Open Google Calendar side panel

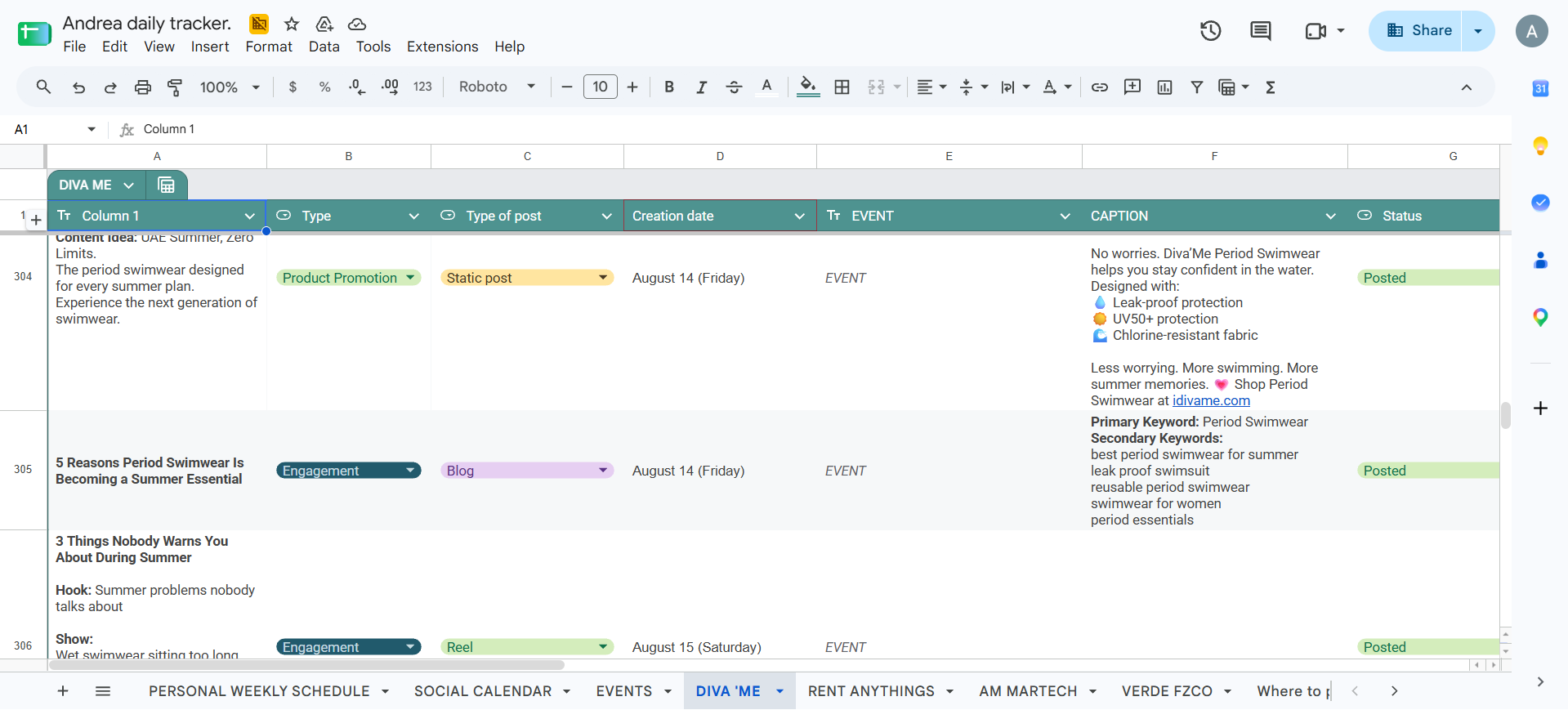pyautogui.click(x=1540, y=88)
